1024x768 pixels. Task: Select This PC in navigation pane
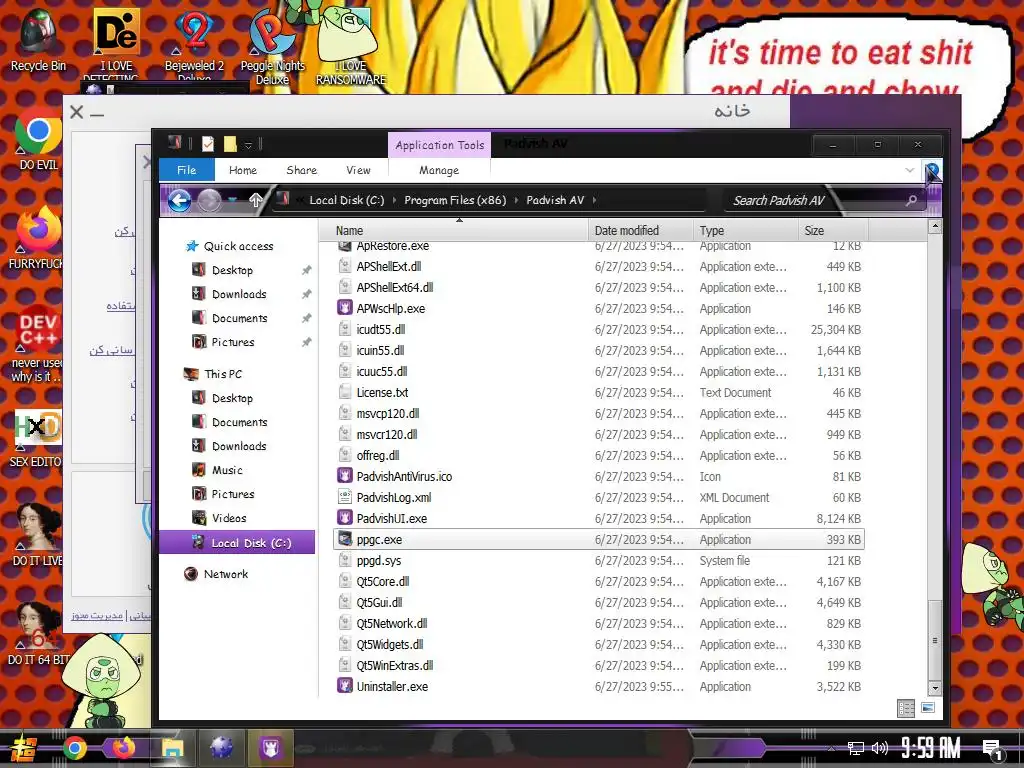223,374
